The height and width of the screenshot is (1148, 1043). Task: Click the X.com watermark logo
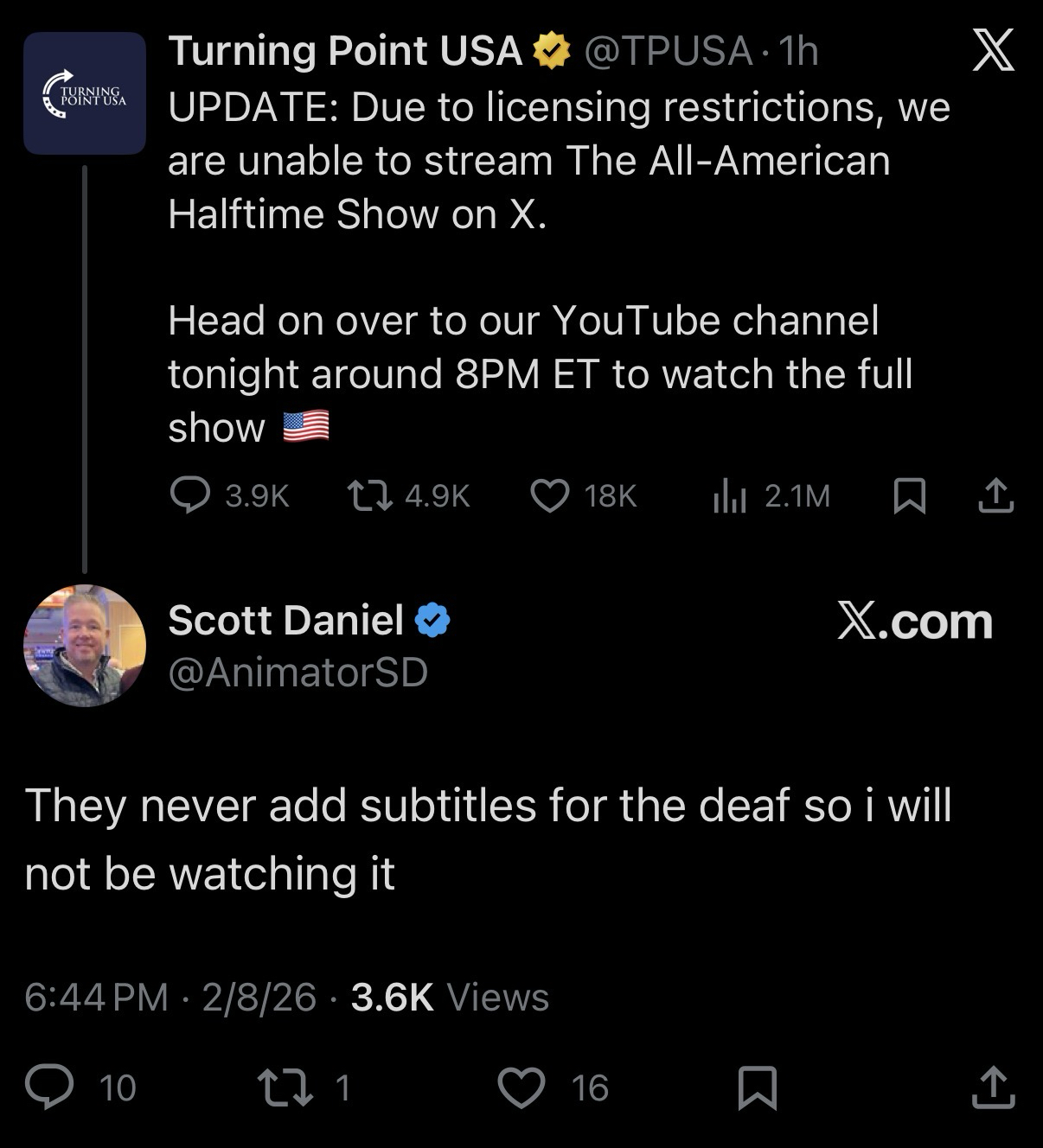click(915, 622)
